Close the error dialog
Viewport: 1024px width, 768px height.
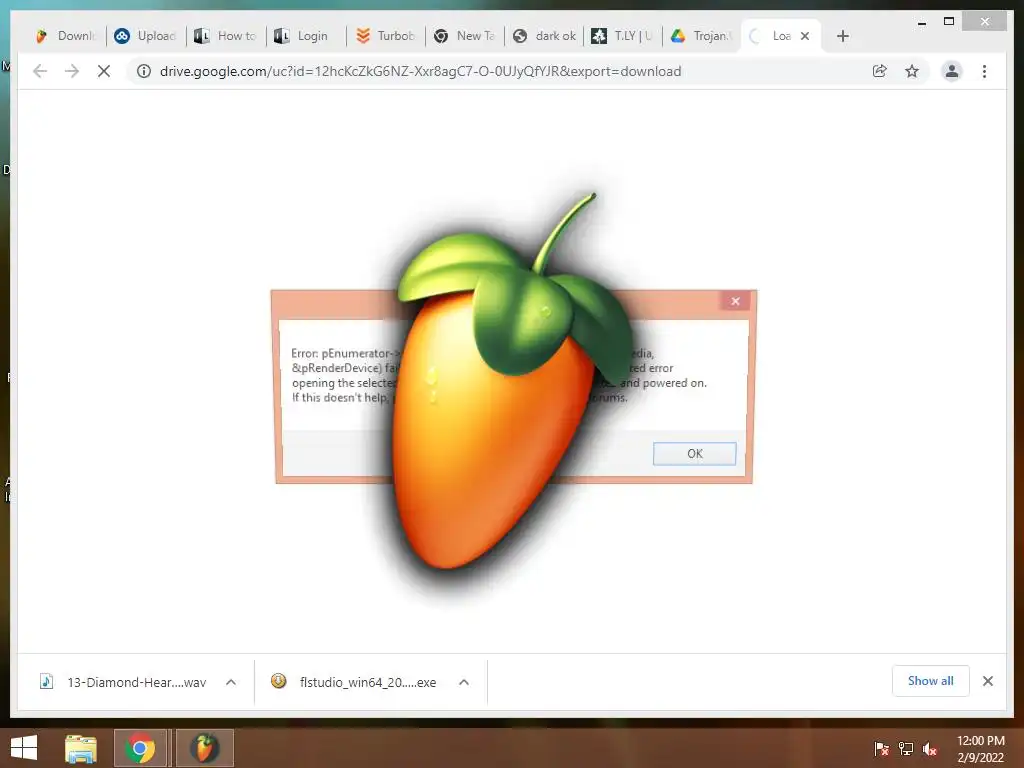735,301
